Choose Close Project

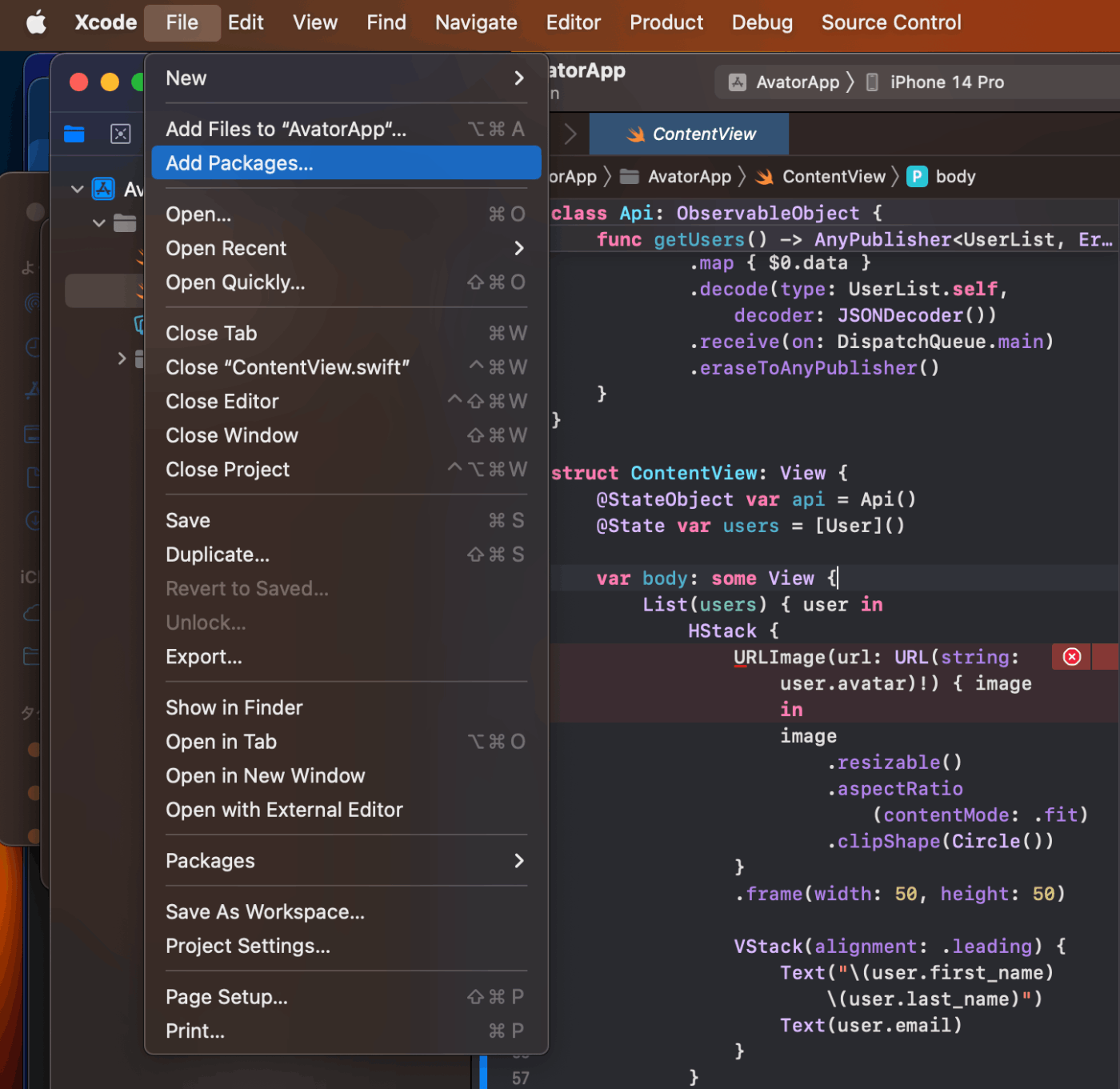click(x=346, y=470)
